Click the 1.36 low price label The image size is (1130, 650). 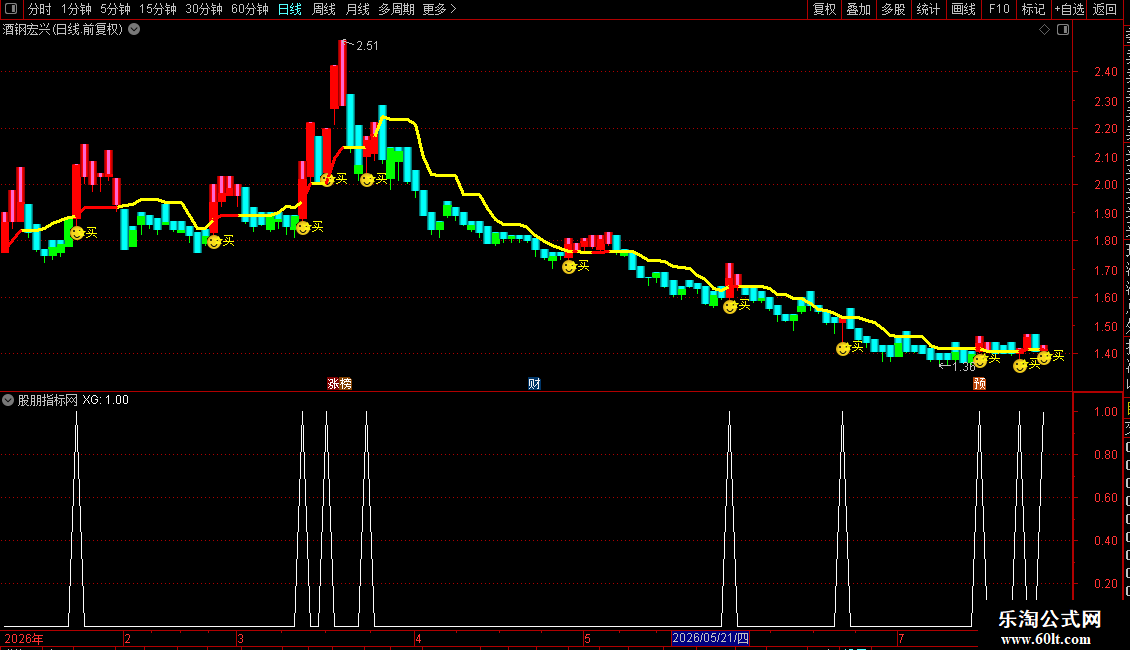[964, 367]
